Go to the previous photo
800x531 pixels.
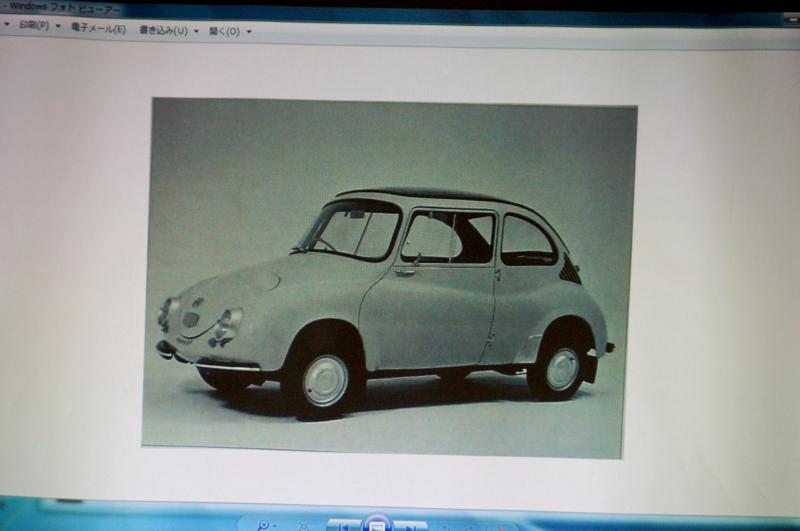(343, 526)
